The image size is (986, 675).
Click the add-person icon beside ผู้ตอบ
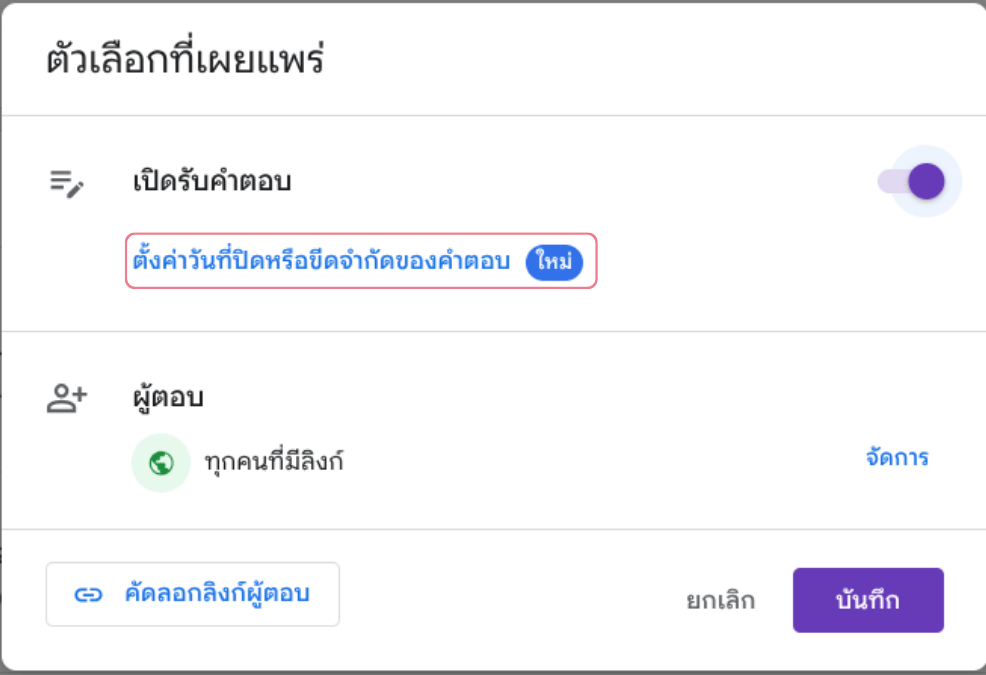point(67,398)
